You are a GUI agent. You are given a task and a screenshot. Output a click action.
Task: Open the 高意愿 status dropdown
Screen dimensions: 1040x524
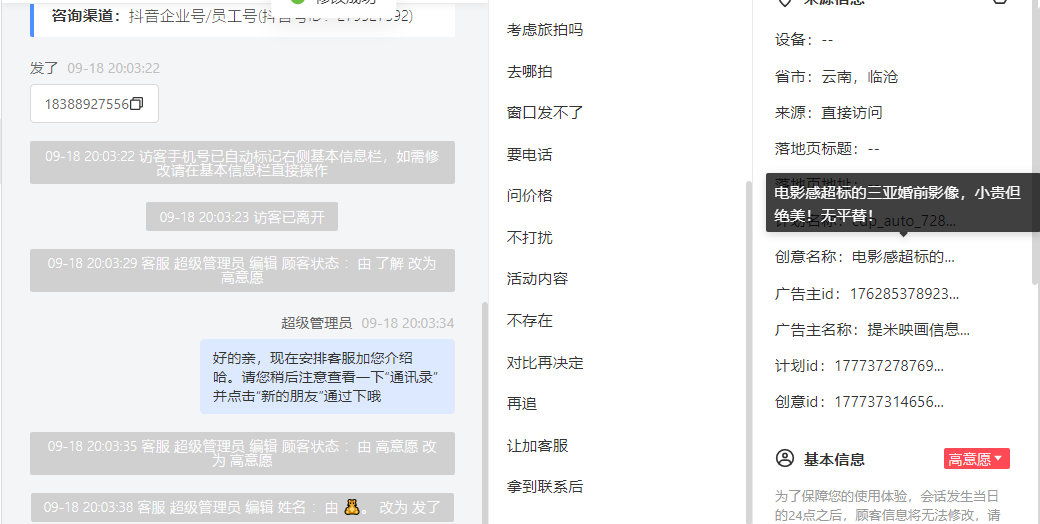click(976, 458)
